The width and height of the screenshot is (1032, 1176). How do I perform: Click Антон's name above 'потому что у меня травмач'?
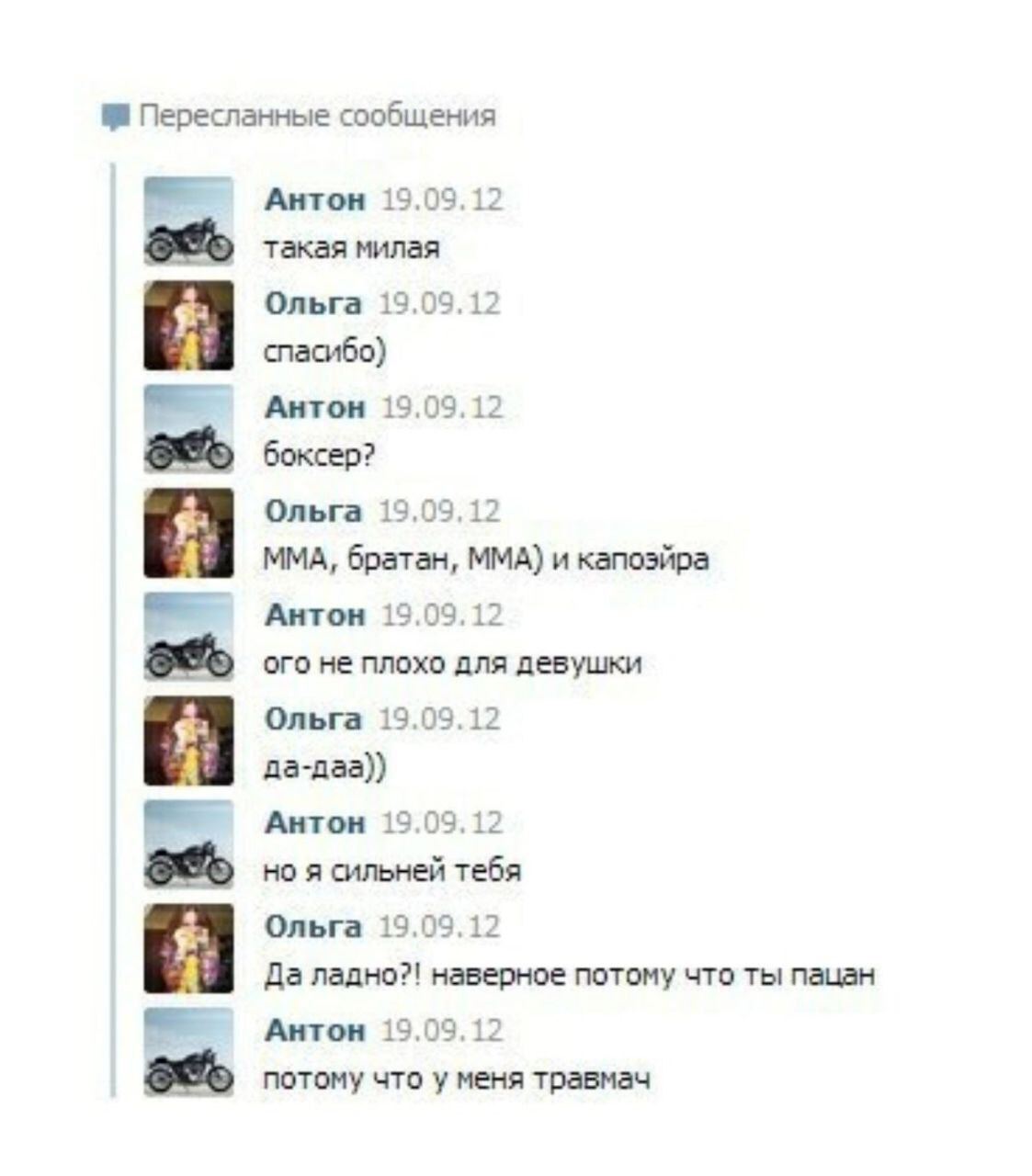315,1030
